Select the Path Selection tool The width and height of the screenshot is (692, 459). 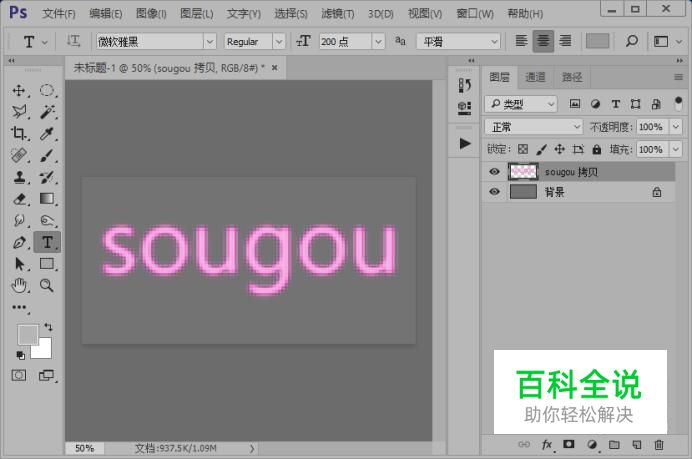pyautogui.click(x=19, y=264)
